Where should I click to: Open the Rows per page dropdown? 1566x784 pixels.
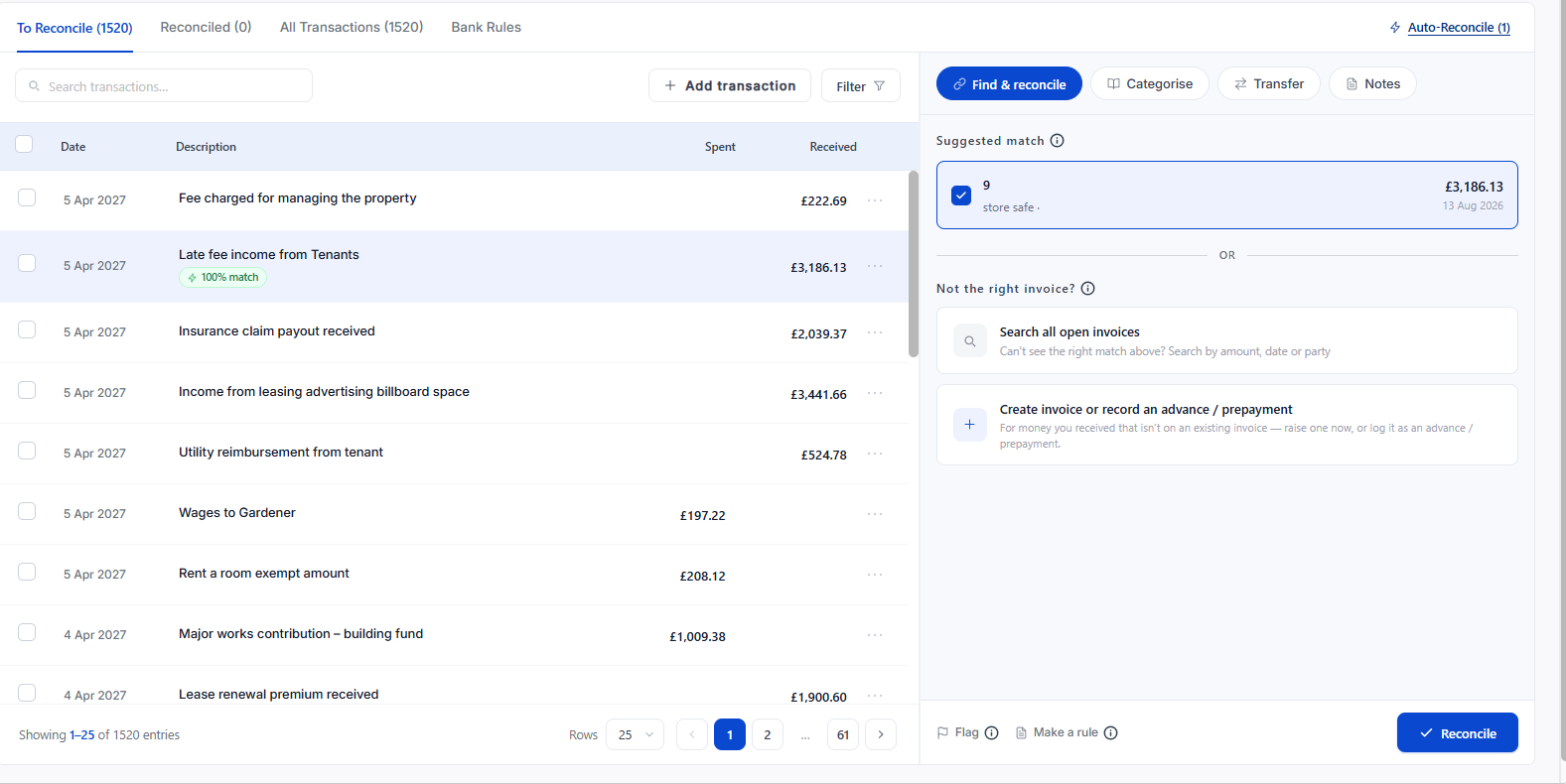pos(635,734)
